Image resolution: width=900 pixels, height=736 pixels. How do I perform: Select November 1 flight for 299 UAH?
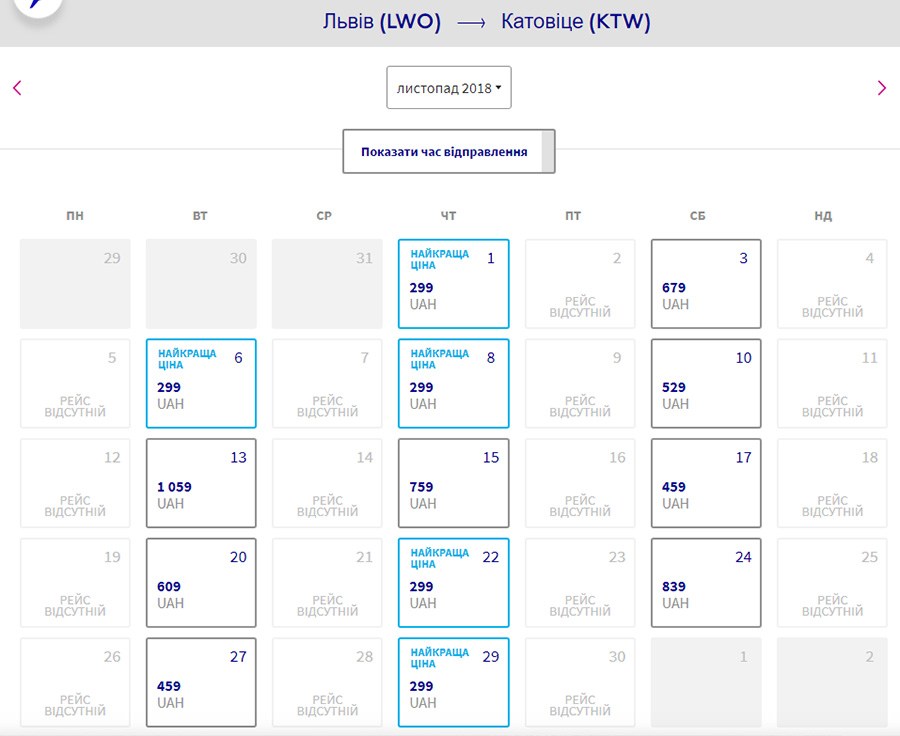453,284
